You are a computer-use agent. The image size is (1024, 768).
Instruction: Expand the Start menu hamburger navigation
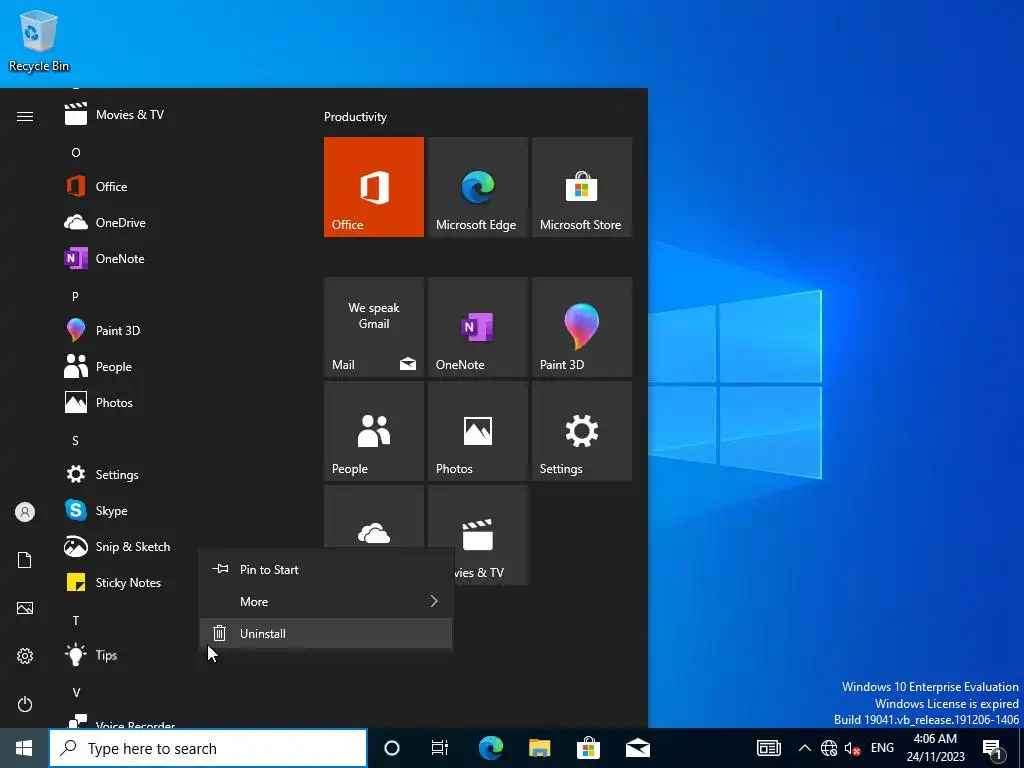click(x=25, y=116)
